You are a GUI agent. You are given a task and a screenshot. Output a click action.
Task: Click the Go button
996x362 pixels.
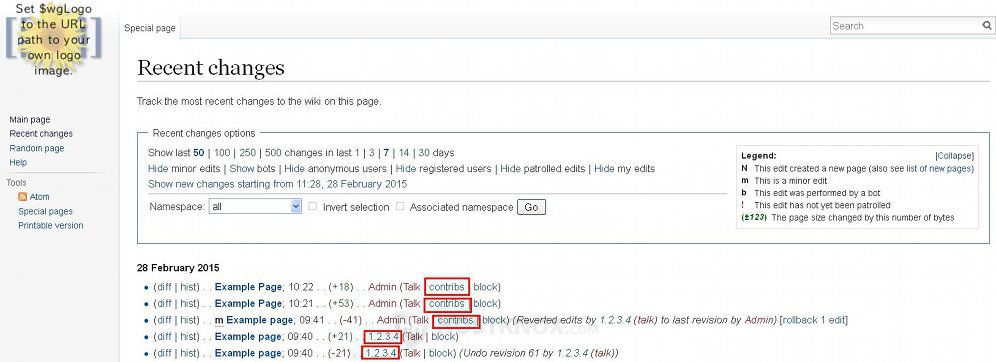point(531,207)
